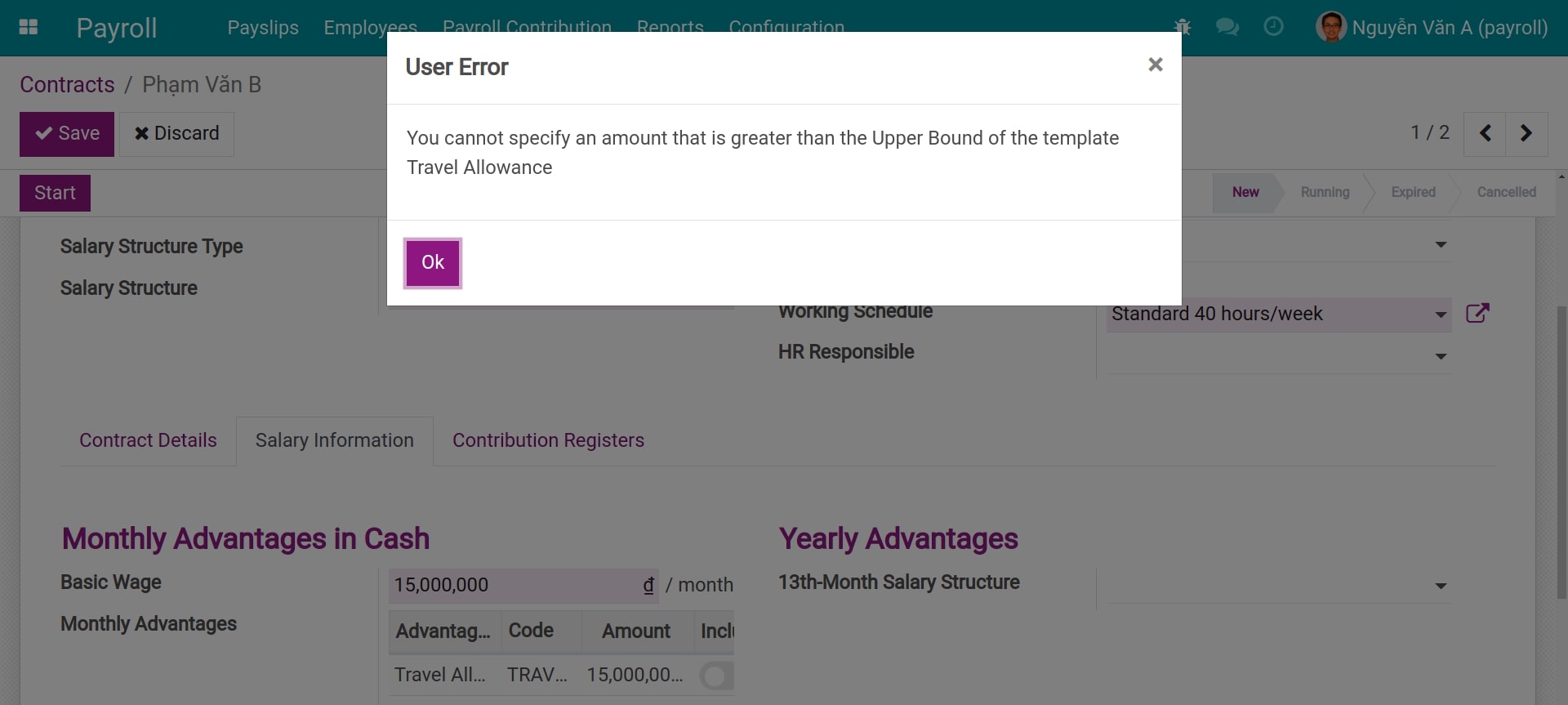This screenshot has height=705, width=1568.
Task: Switch to the Contract Details tab
Action: 148,440
